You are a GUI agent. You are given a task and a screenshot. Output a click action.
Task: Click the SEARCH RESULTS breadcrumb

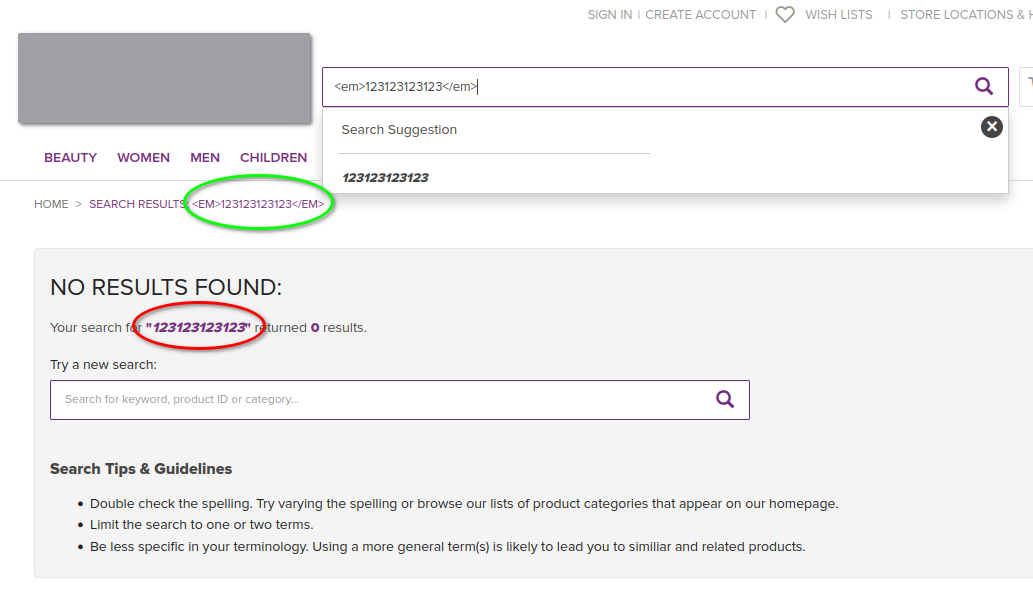(x=137, y=204)
